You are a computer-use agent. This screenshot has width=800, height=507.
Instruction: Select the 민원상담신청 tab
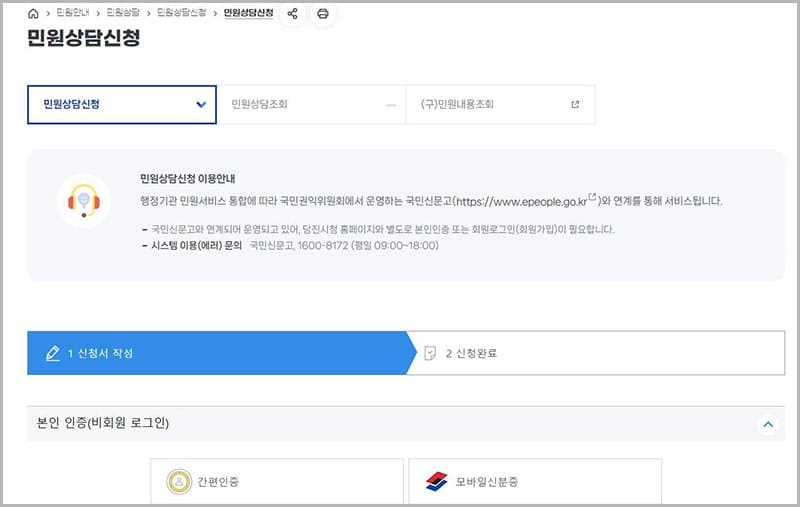122,105
